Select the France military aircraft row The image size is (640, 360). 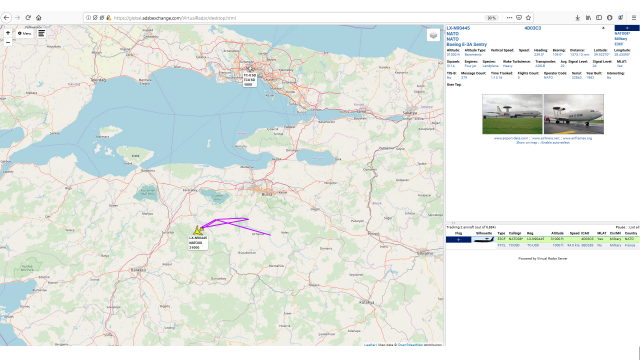click(x=542, y=246)
